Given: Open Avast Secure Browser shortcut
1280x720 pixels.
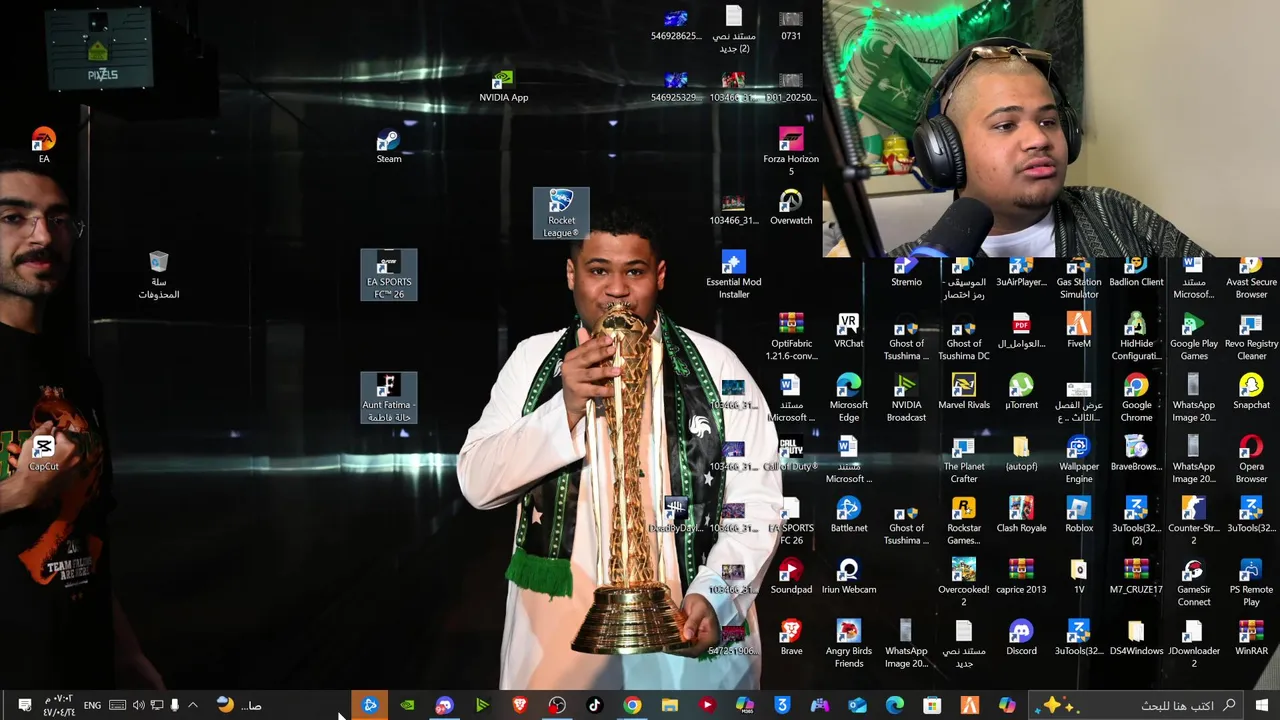Looking at the screenshot, I should click(1251, 279).
